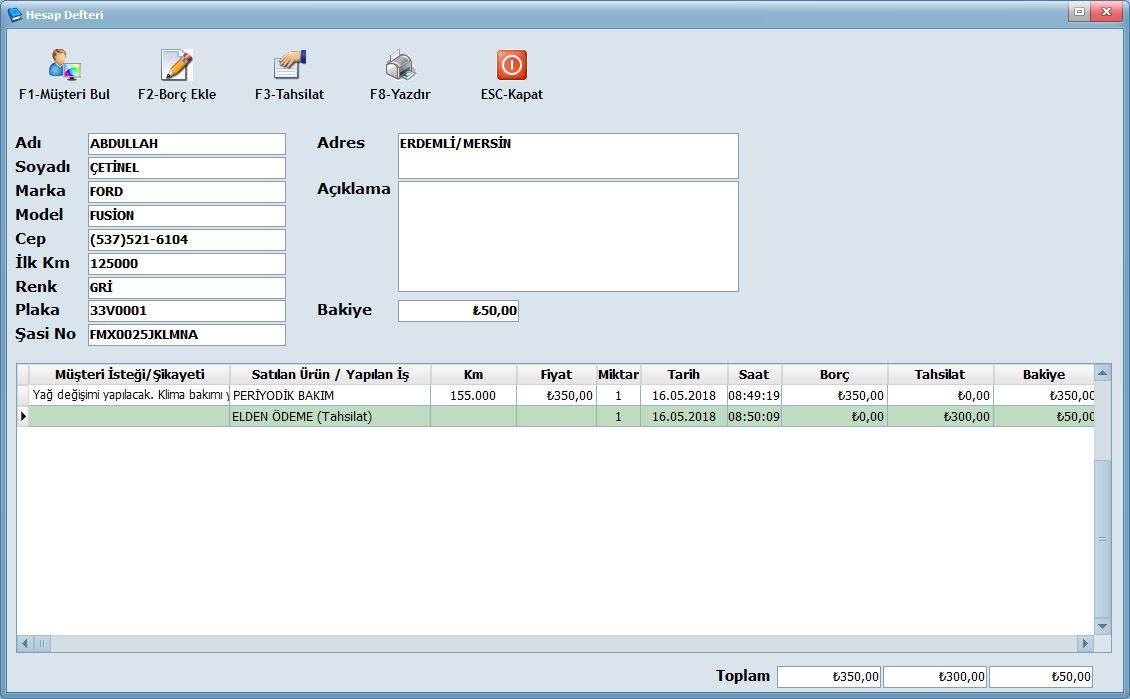Select the PERİYODİK BAKIM table row
The height and width of the screenshot is (699, 1130).
(x=330, y=395)
